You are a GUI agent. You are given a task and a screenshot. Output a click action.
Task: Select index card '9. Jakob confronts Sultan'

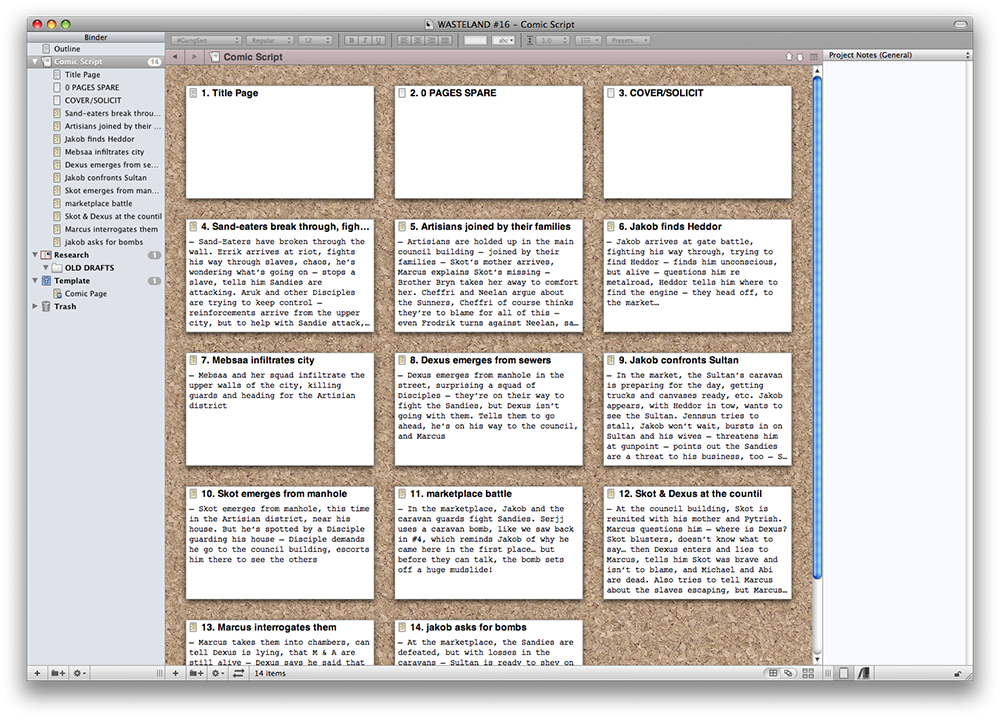(697, 409)
